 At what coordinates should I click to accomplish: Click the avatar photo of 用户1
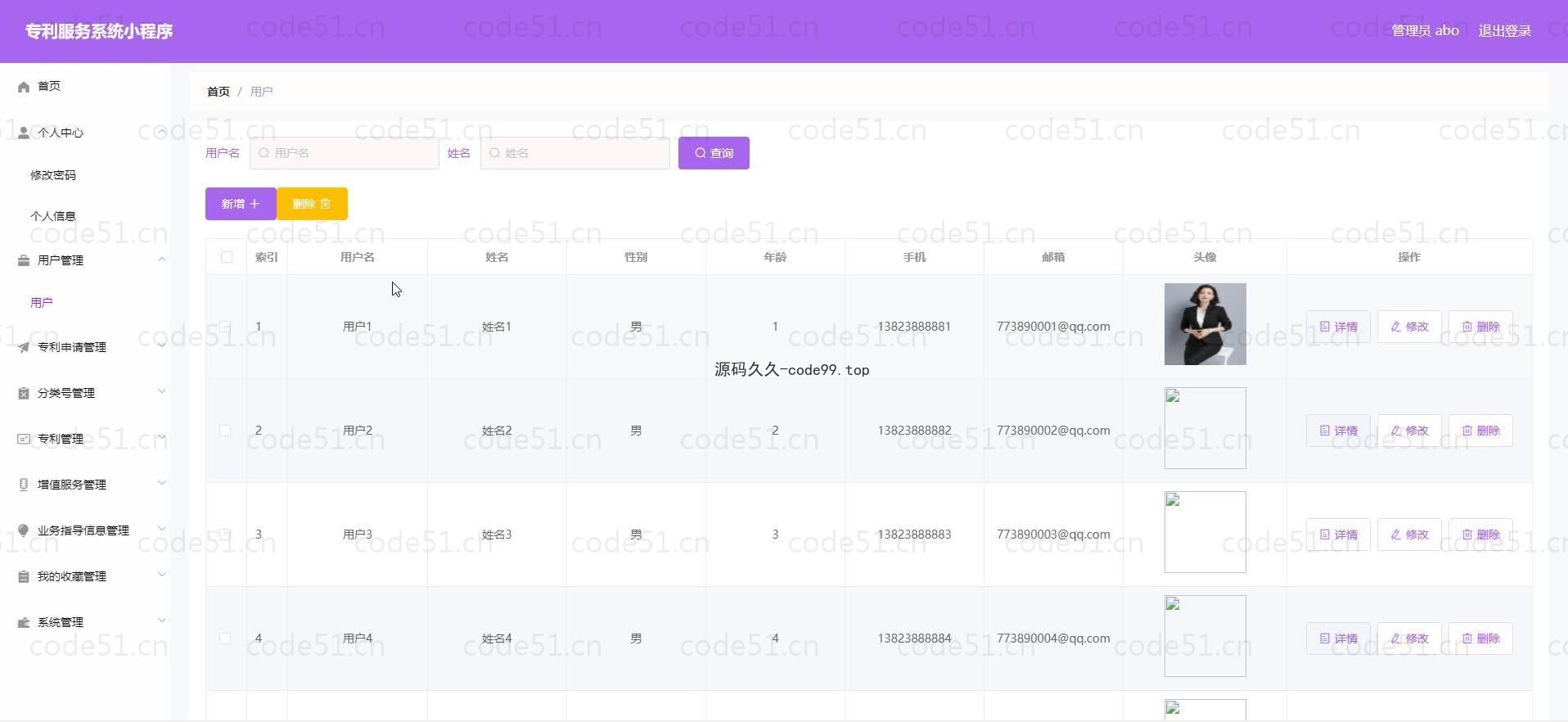(x=1205, y=324)
